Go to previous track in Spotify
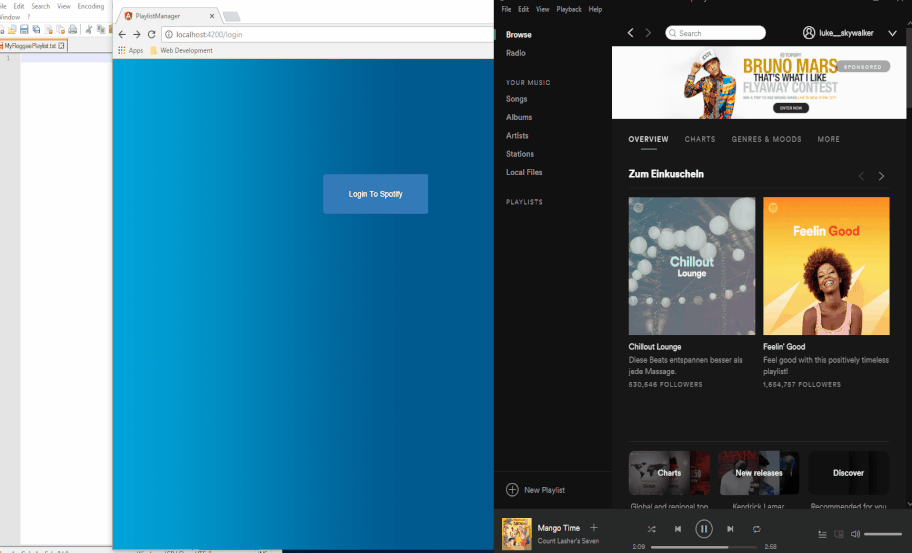 click(678, 529)
